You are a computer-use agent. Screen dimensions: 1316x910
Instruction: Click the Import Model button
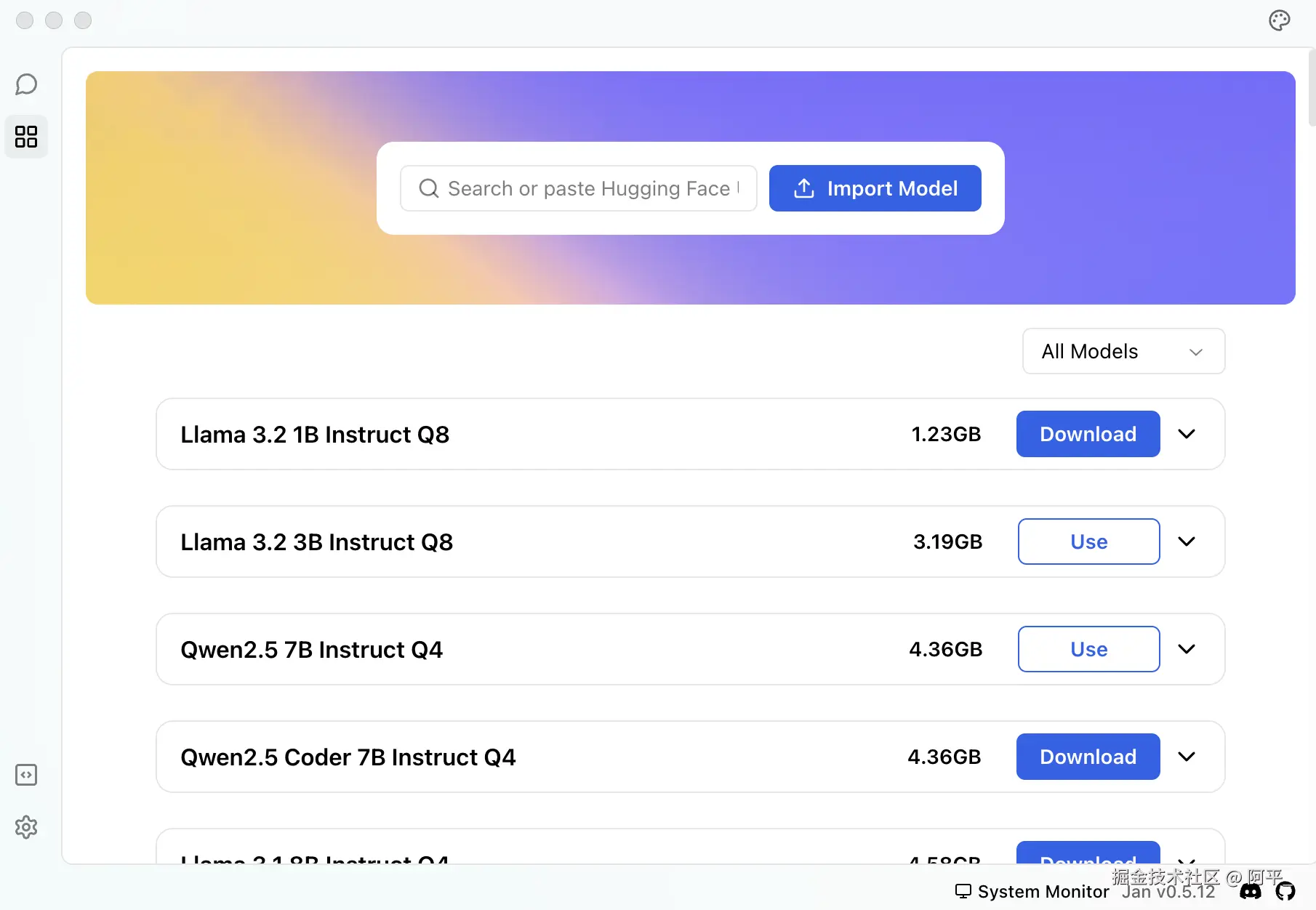(875, 188)
